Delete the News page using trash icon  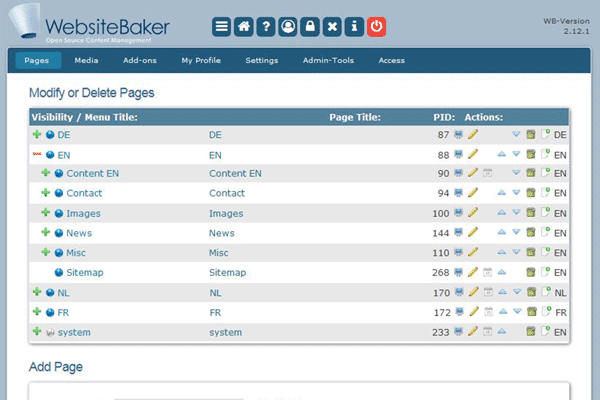pos(532,233)
